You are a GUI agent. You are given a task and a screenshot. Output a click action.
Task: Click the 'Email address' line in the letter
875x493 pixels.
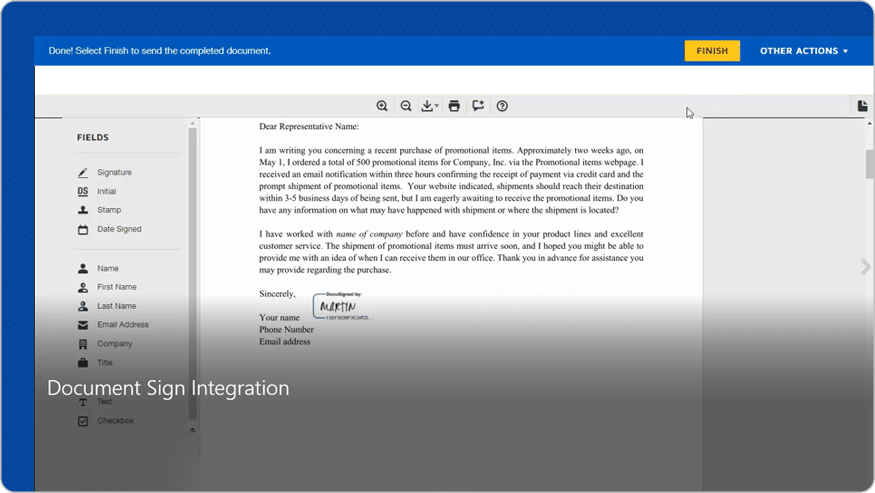coord(285,342)
